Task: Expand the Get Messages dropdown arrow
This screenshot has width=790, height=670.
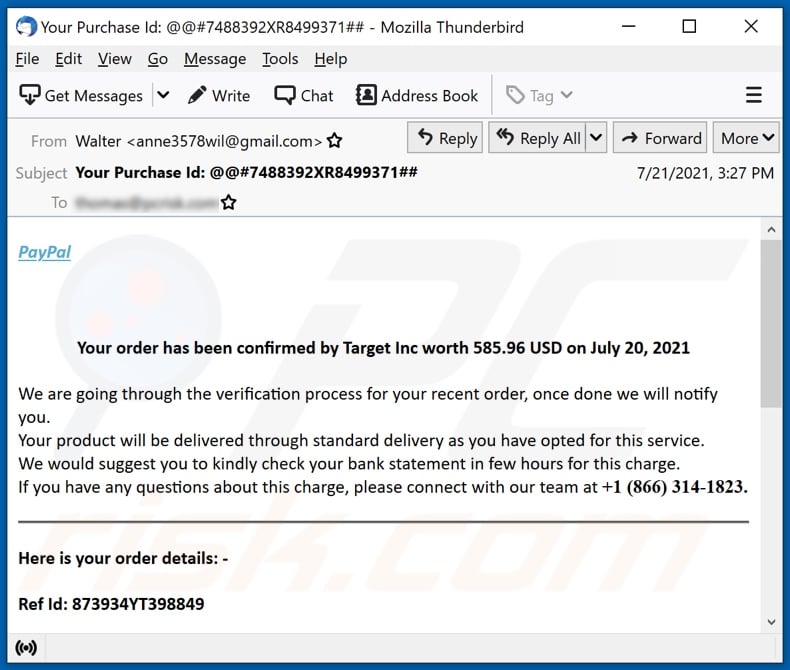Action: click(164, 96)
